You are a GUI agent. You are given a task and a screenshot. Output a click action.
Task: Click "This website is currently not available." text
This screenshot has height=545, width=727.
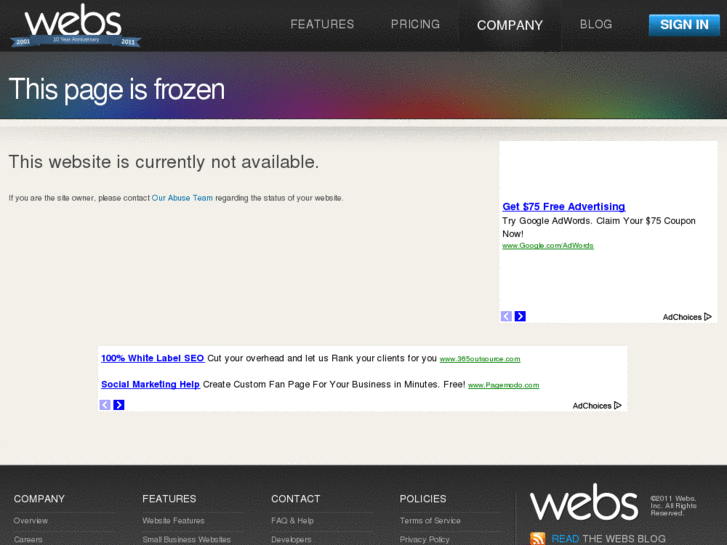[x=164, y=162]
